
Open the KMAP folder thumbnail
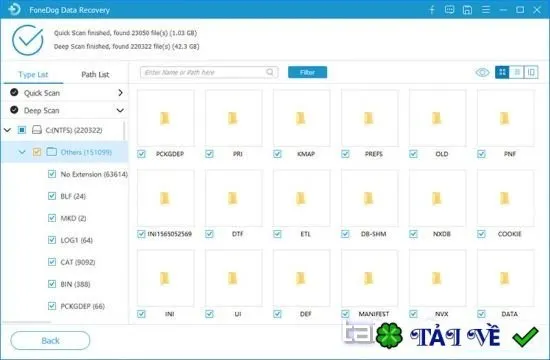(x=301, y=118)
